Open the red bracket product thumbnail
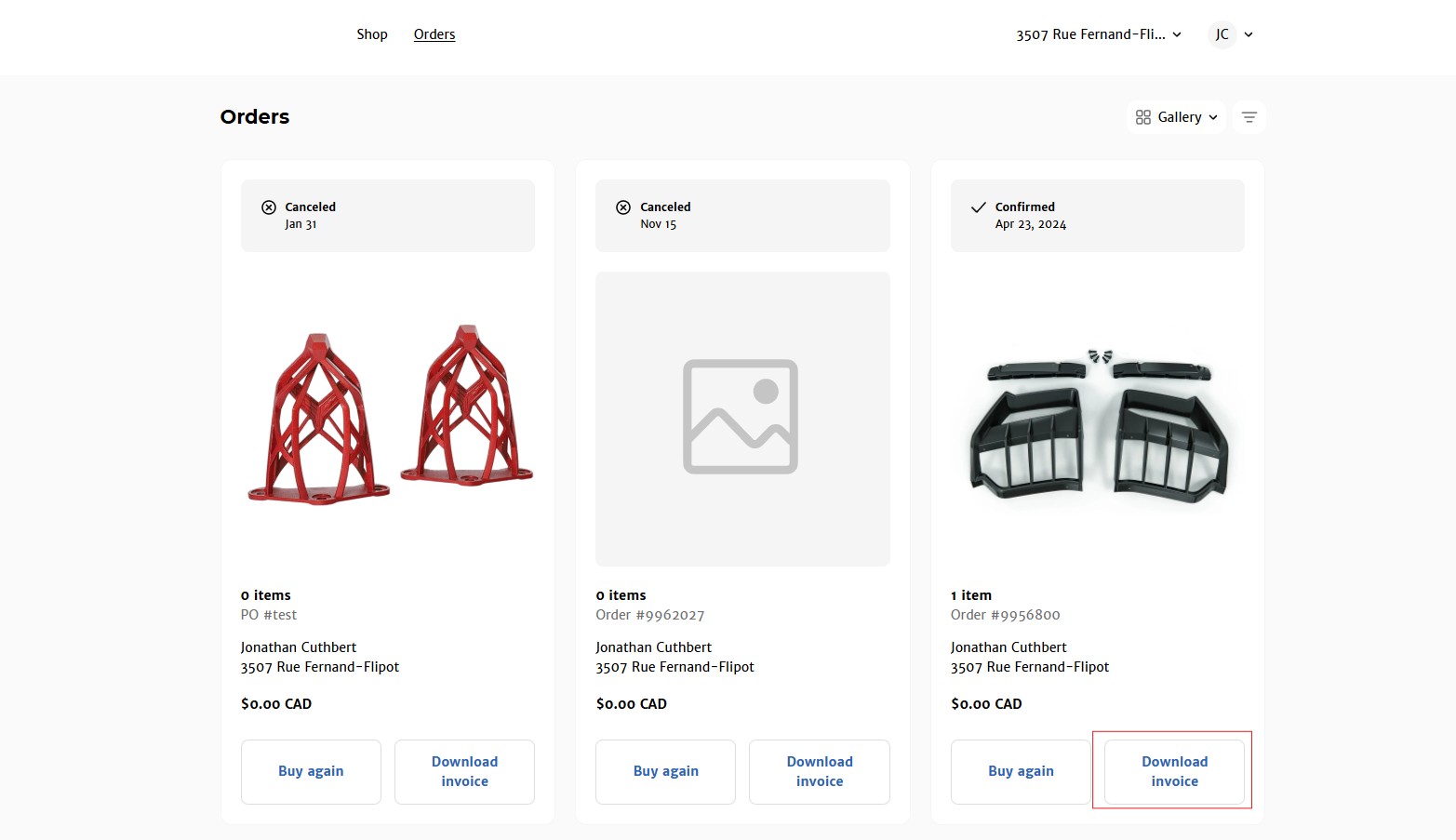This screenshot has width=1456, height=840. pyautogui.click(x=388, y=419)
